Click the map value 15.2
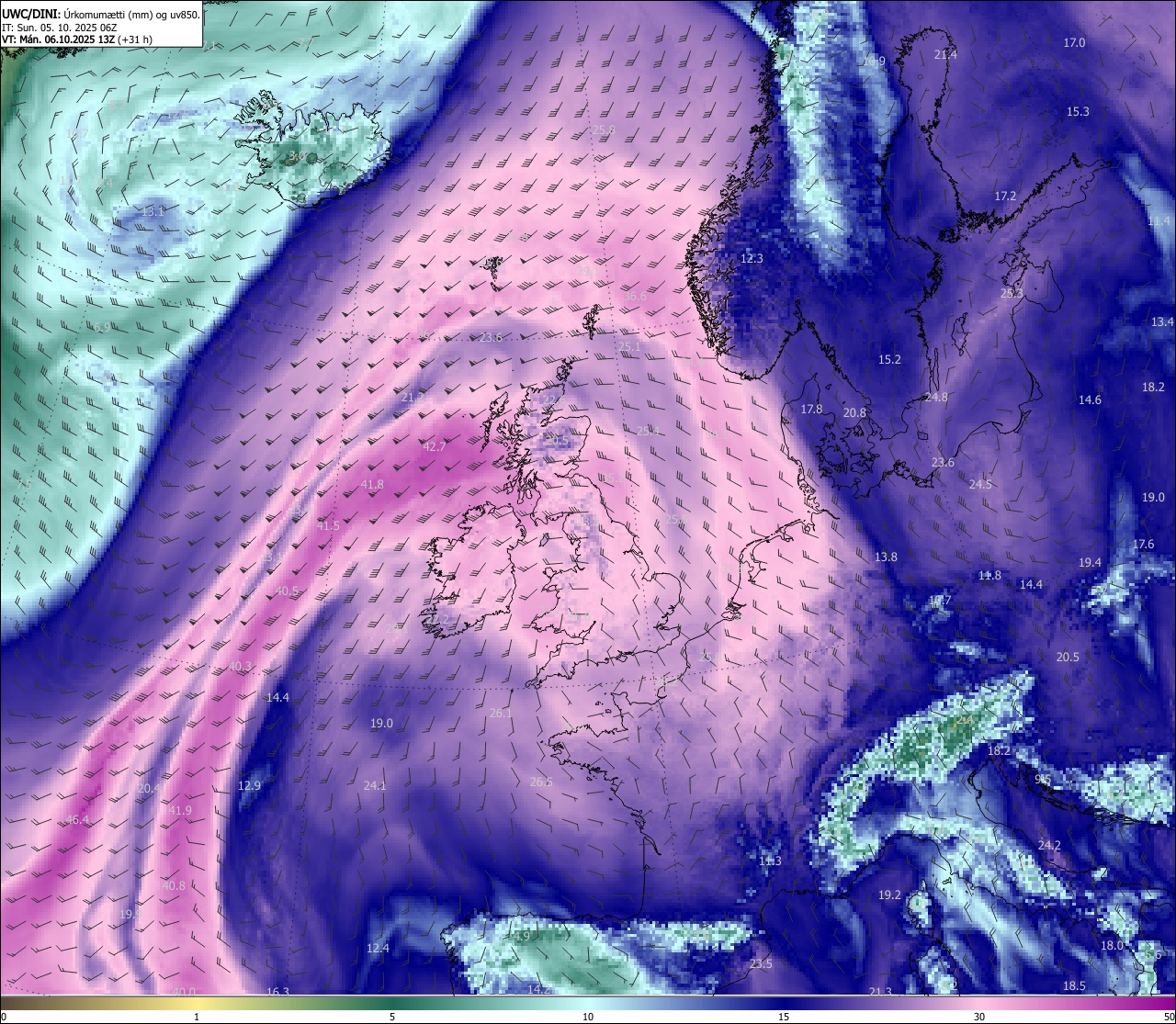Screen dimensions: 1176x1024 tap(889, 359)
